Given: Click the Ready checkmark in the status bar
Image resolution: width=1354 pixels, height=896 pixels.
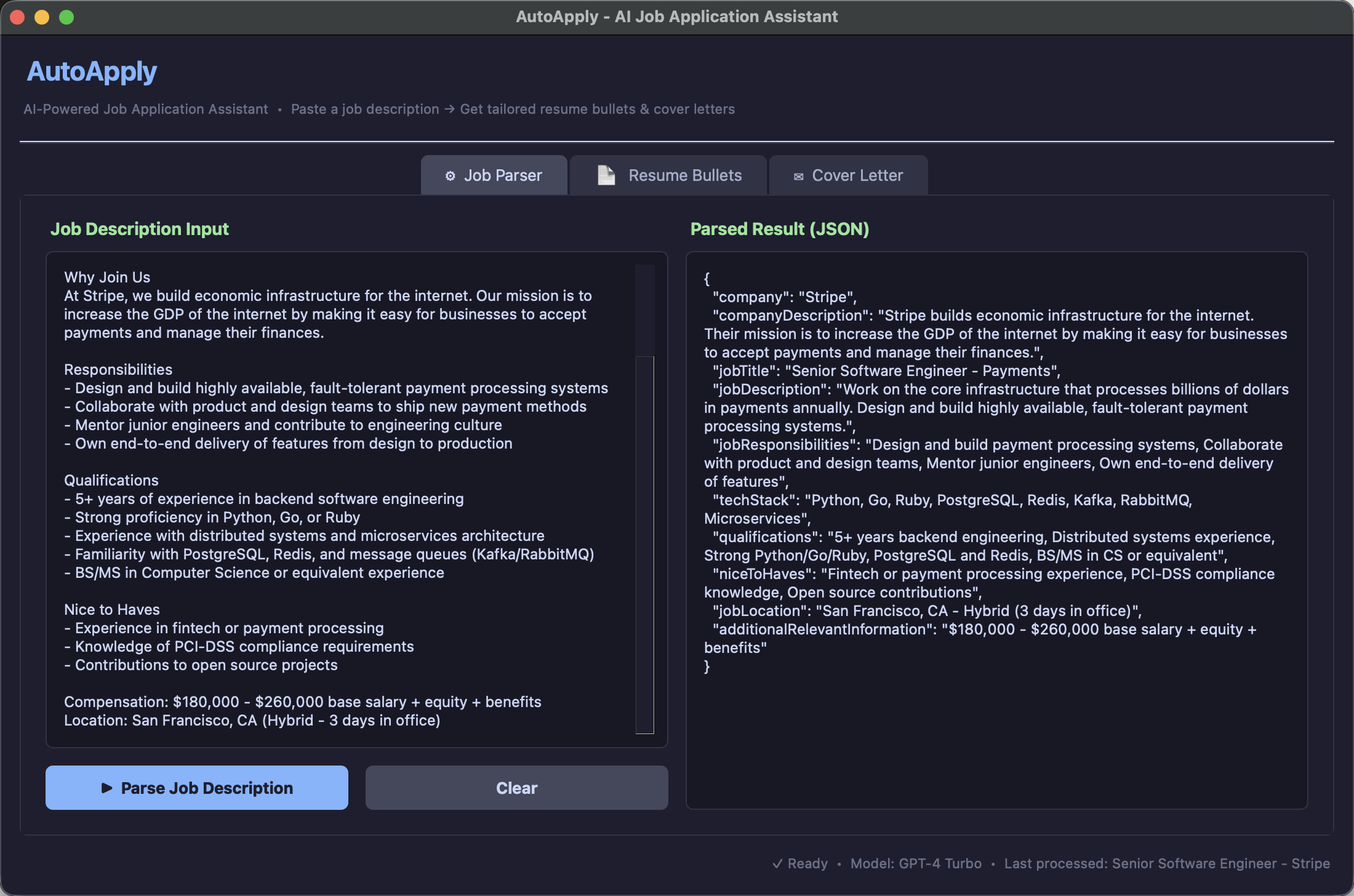Looking at the screenshot, I should click(x=778, y=863).
